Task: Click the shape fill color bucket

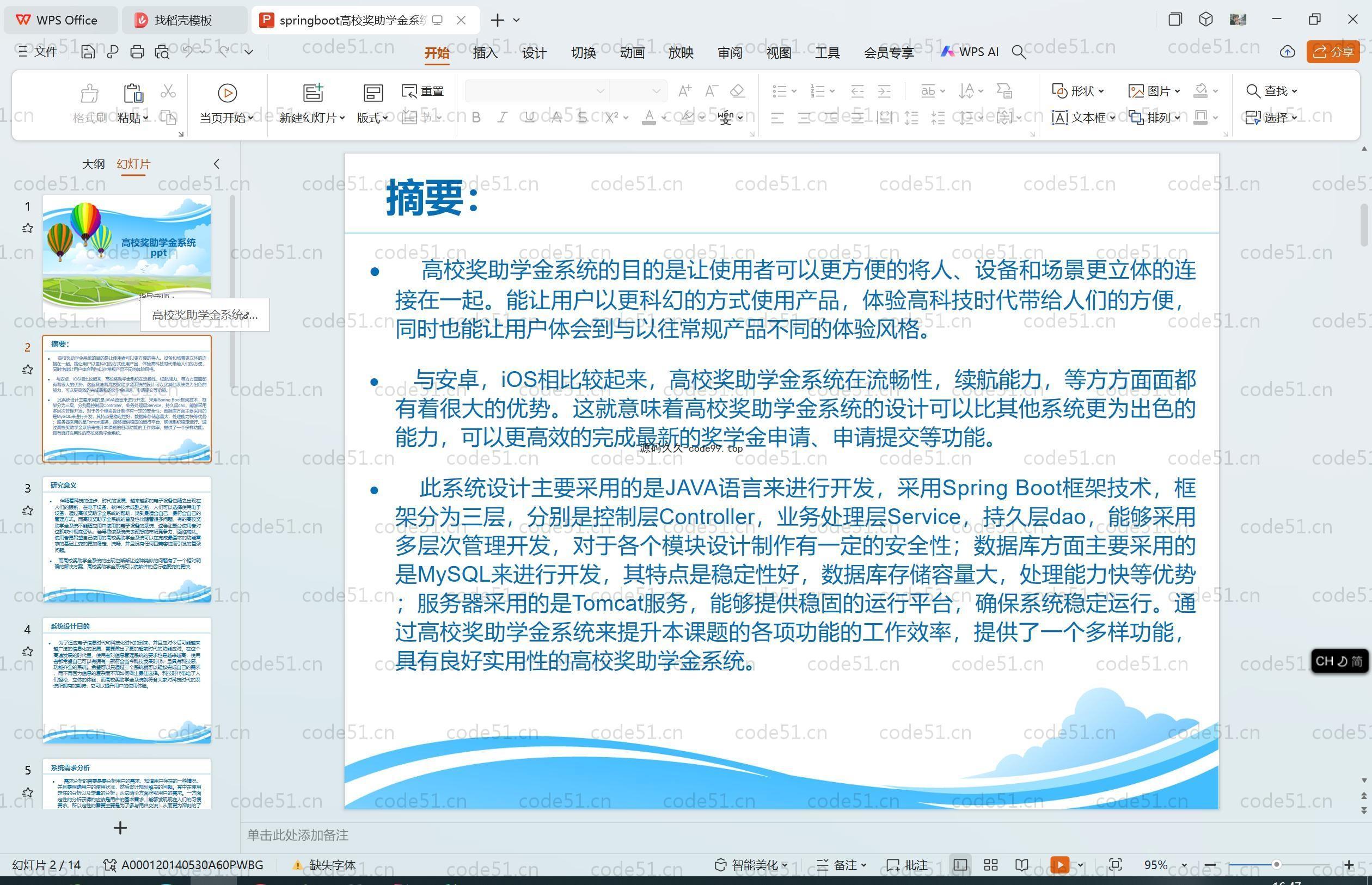Action: coord(1200,91)
